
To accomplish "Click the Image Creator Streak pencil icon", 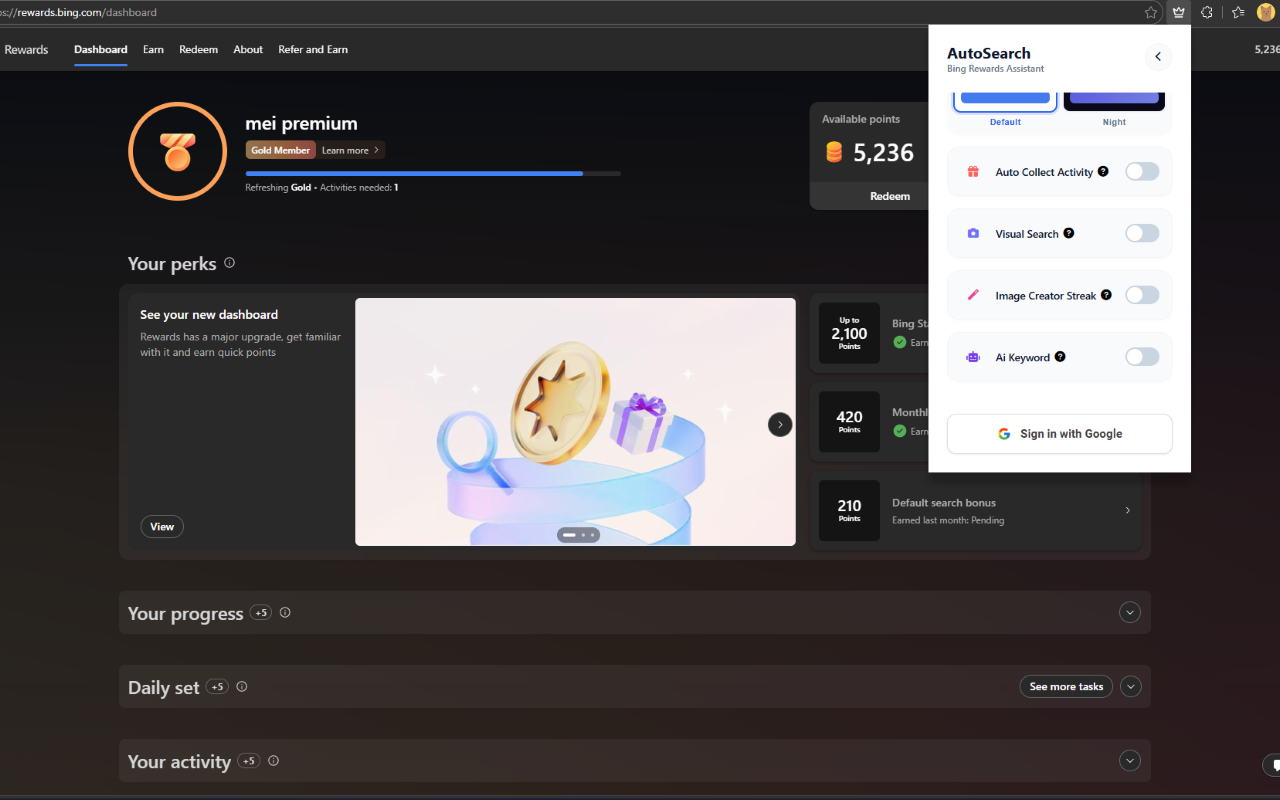I will (x=973, y=296).
